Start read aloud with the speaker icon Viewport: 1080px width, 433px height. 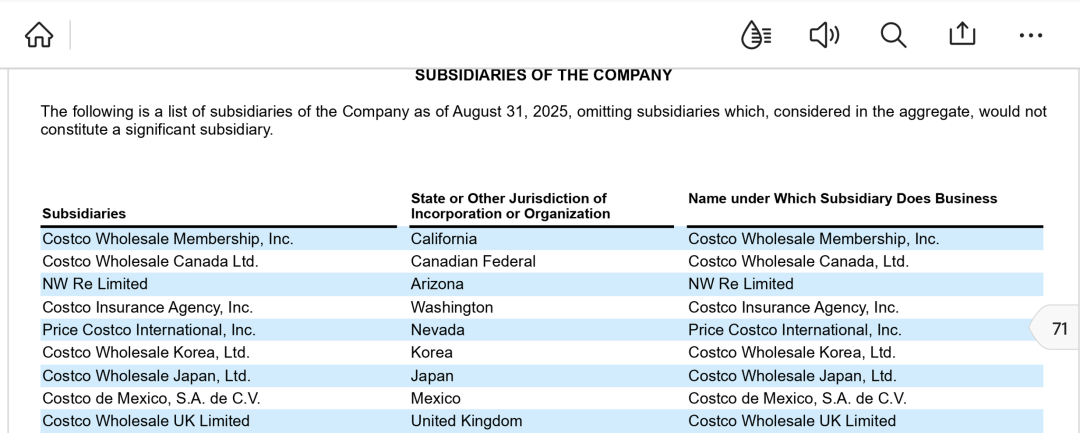(823, 35)
